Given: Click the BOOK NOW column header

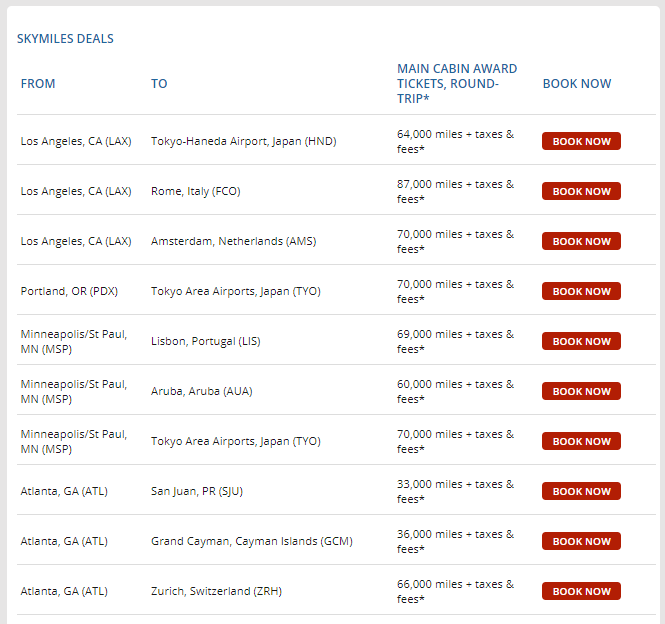Looking at the screenshot, I should (x=577, y=84).
